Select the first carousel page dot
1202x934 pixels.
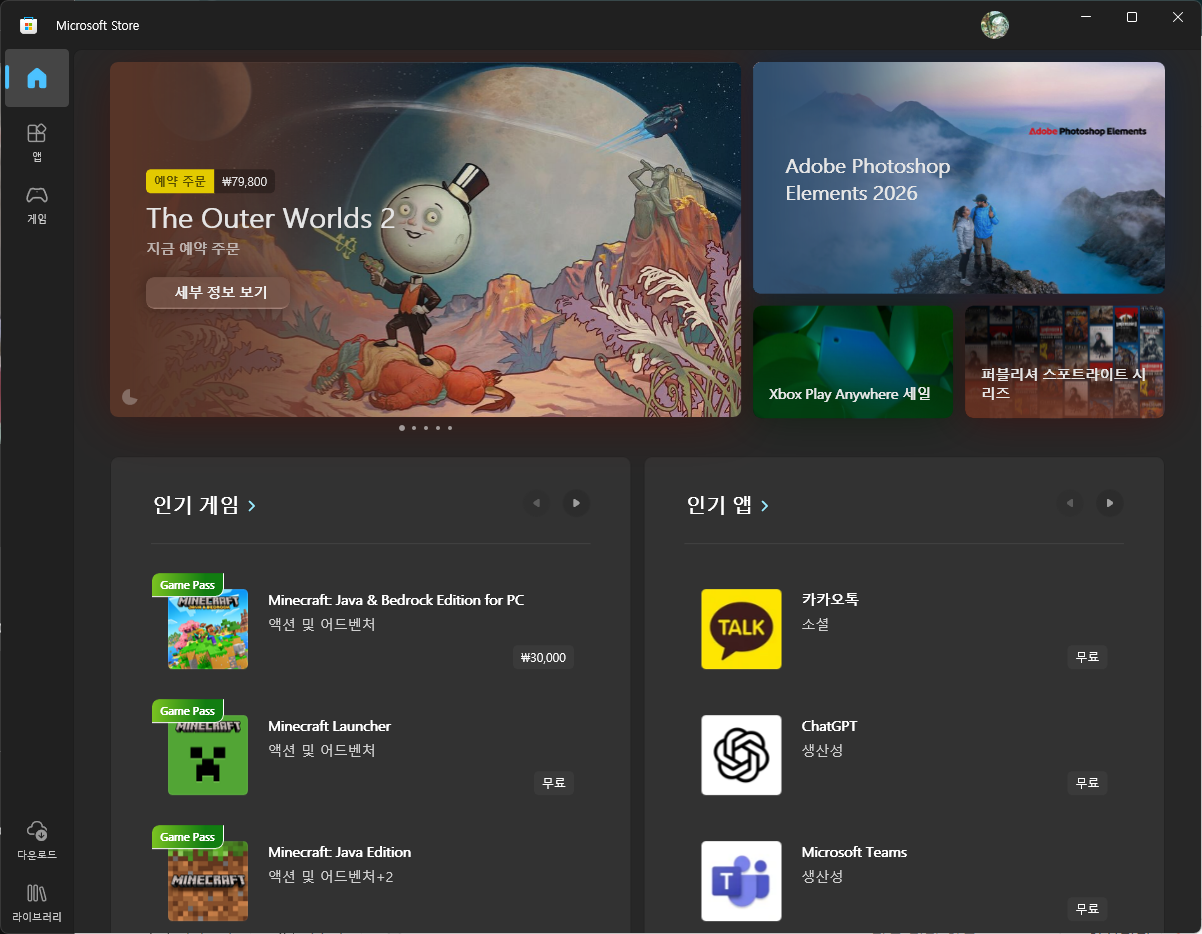point(402,428)
